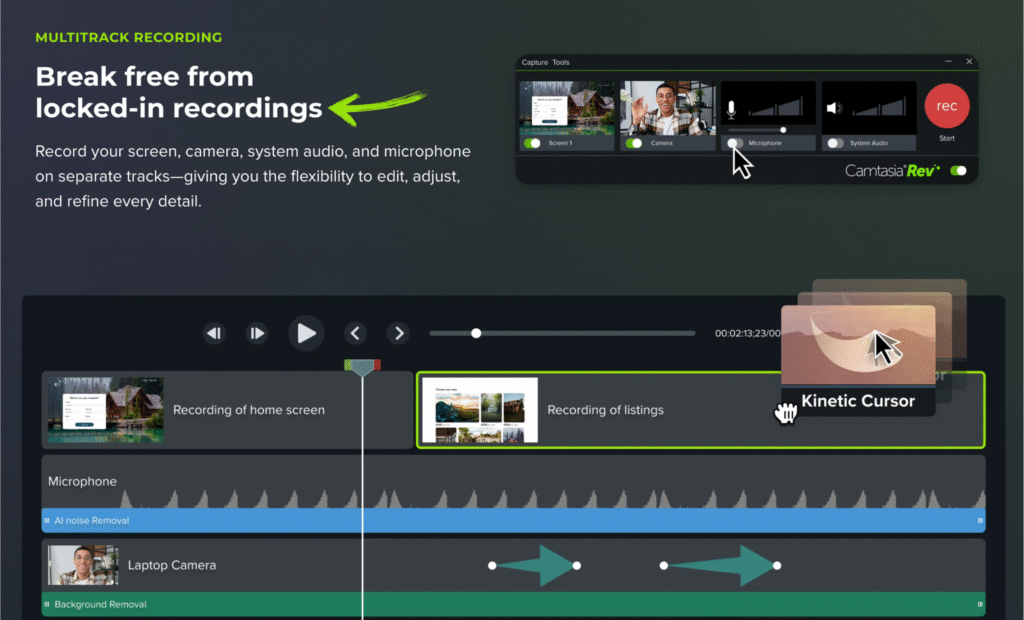Click the playback progress scrubber knob

[x=476, y=333]
